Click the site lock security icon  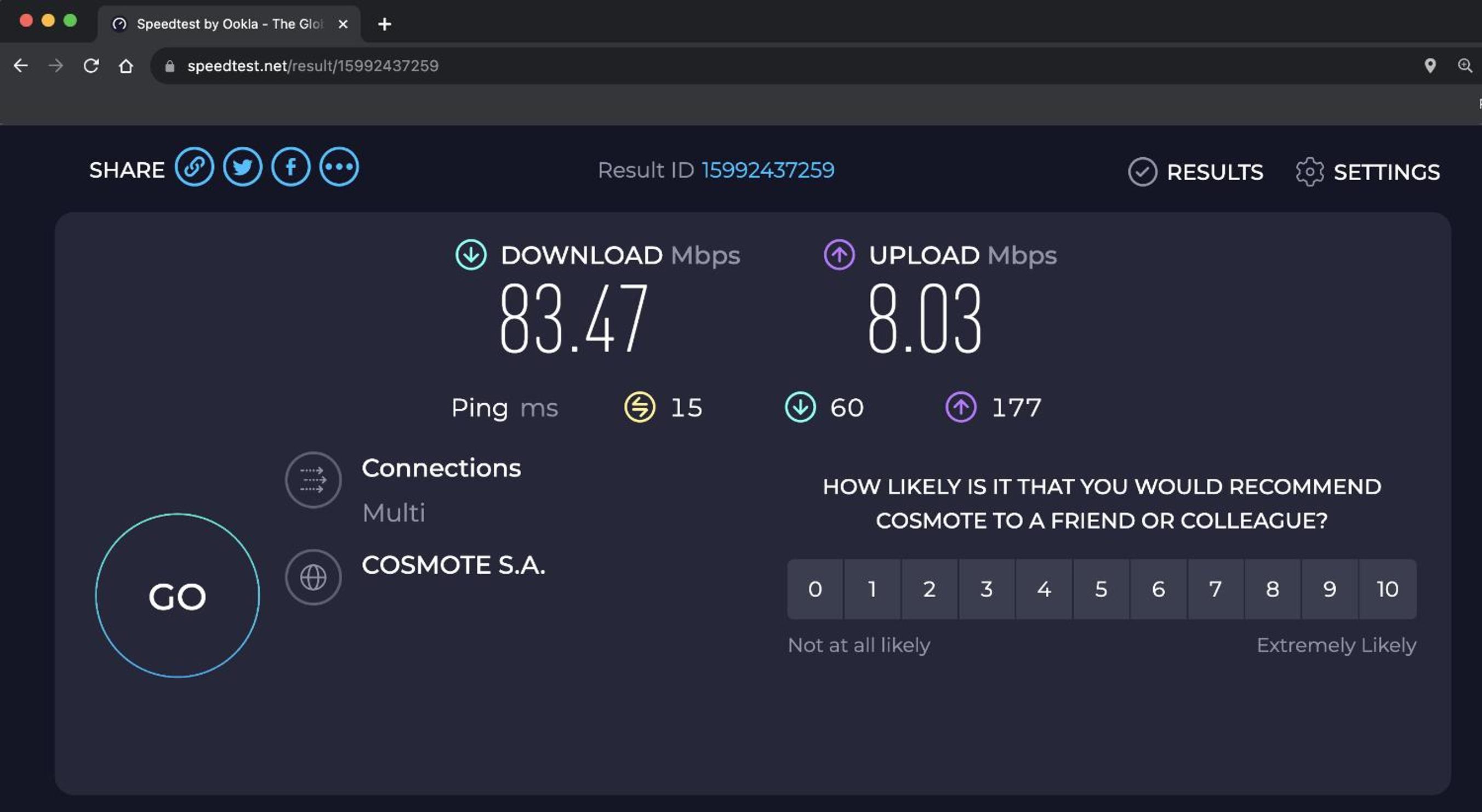(x=169, y=66)
